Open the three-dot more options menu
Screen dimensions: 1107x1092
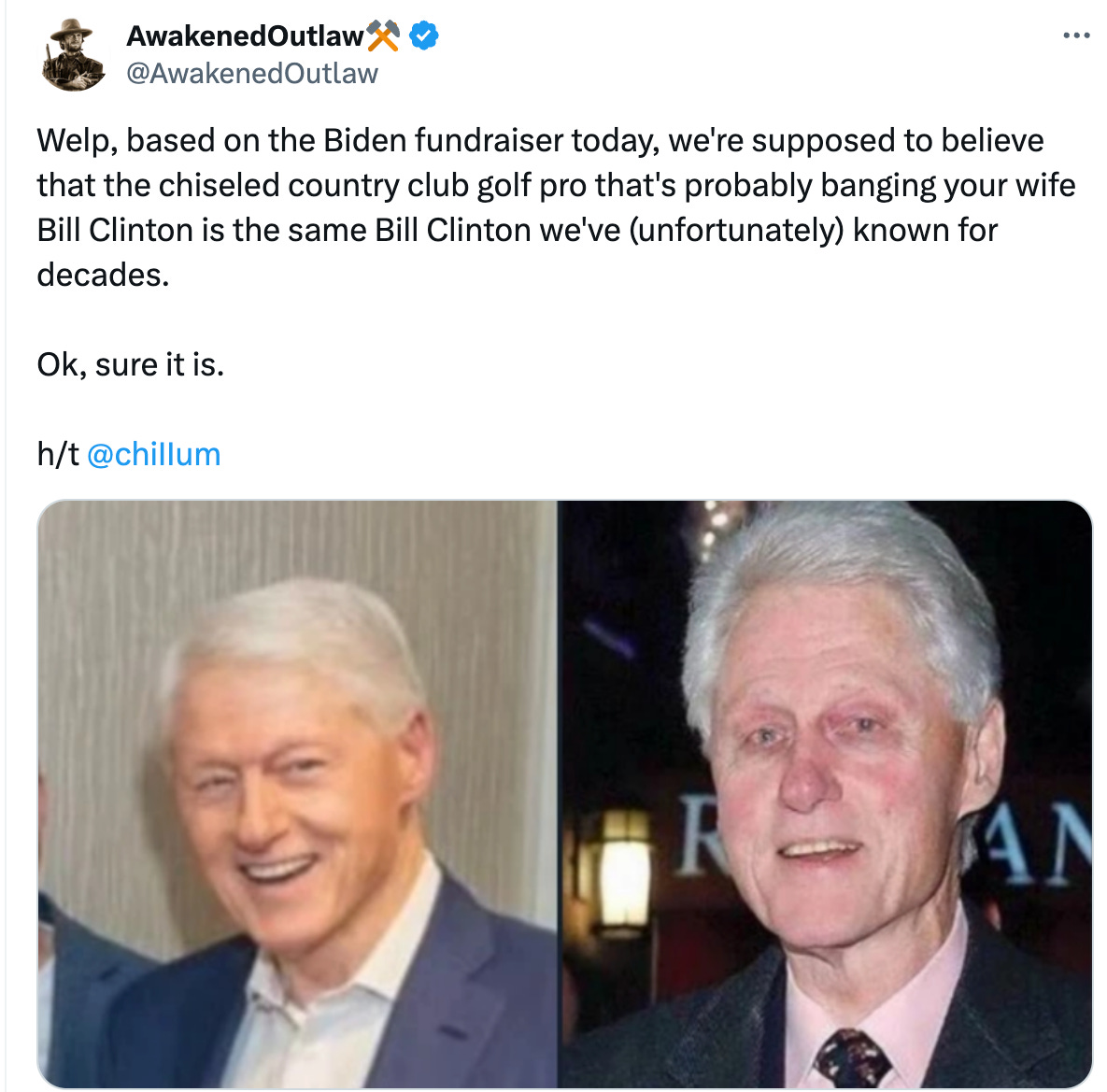pos(1076,35)
